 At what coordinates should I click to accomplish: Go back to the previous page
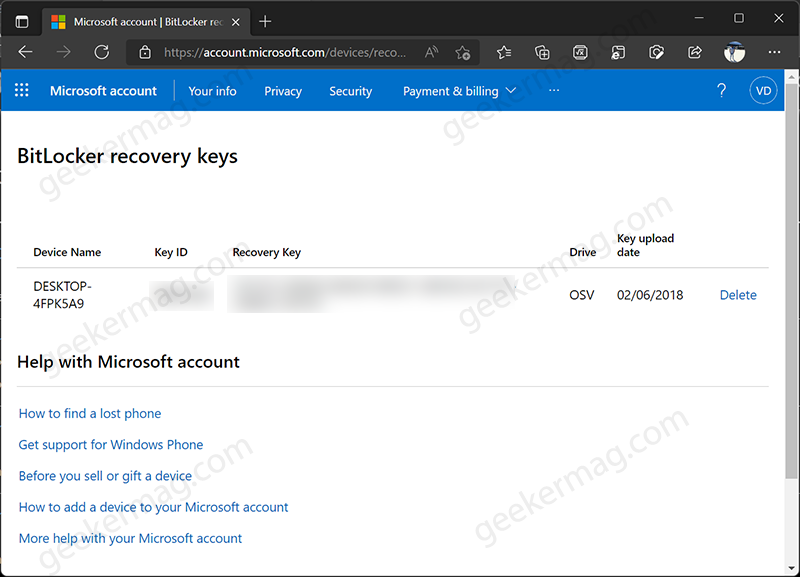tap(25, 52)
